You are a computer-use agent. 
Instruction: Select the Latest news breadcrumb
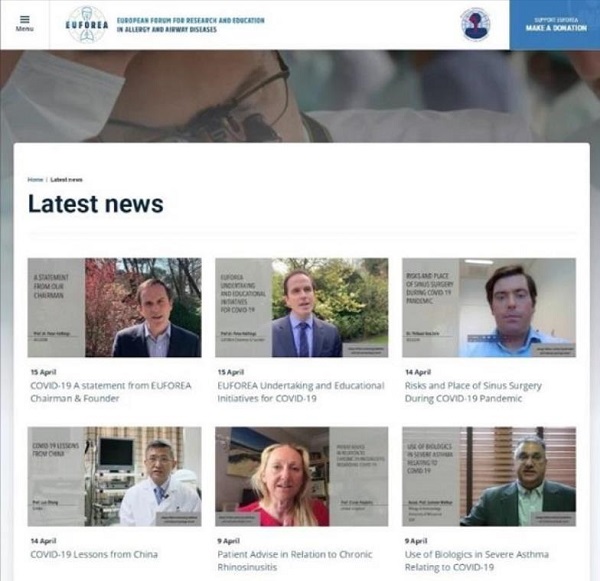click(x=66, y=179)
